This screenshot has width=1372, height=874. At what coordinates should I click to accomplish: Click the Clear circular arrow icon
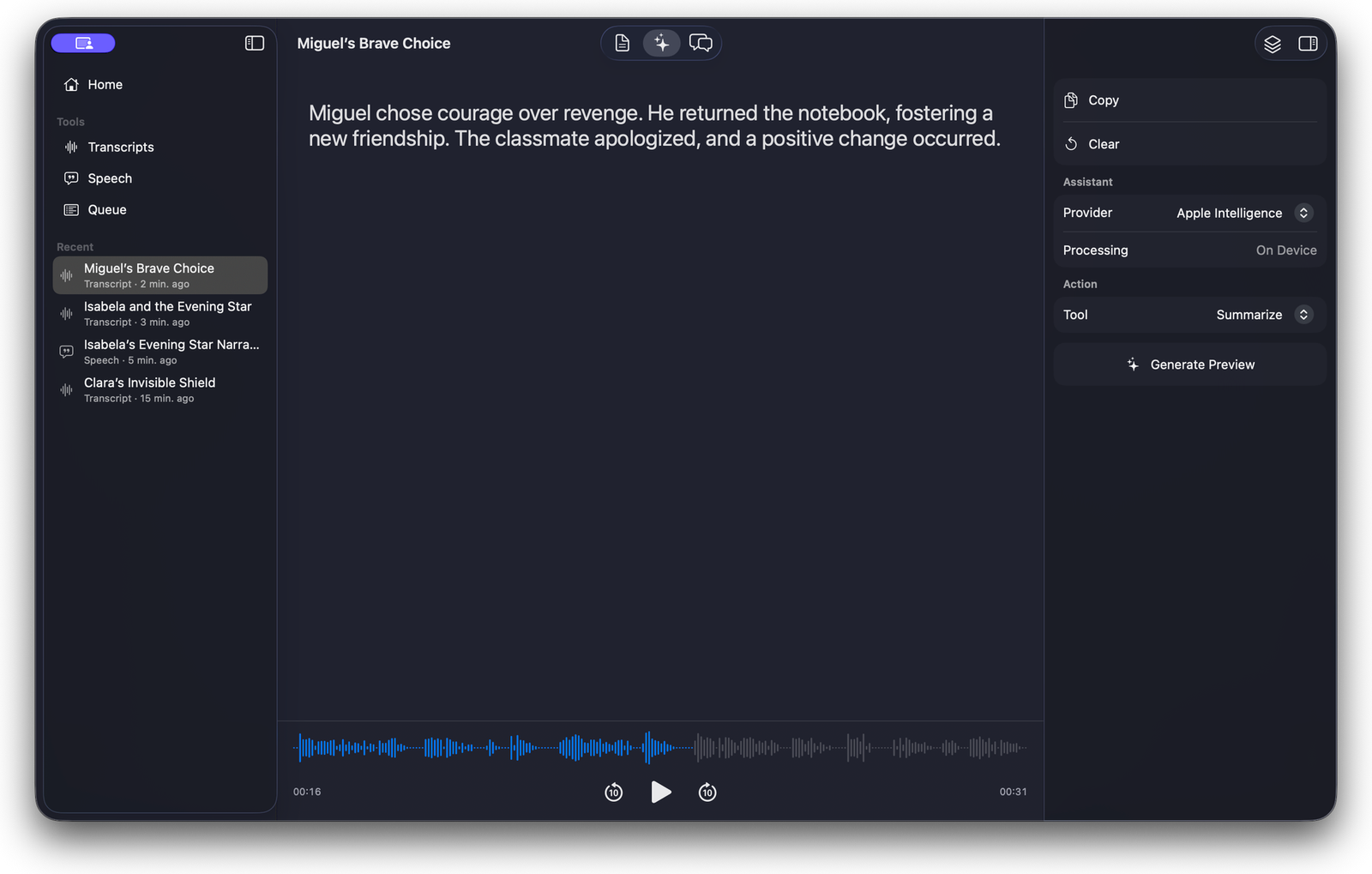coord(1071,144)
